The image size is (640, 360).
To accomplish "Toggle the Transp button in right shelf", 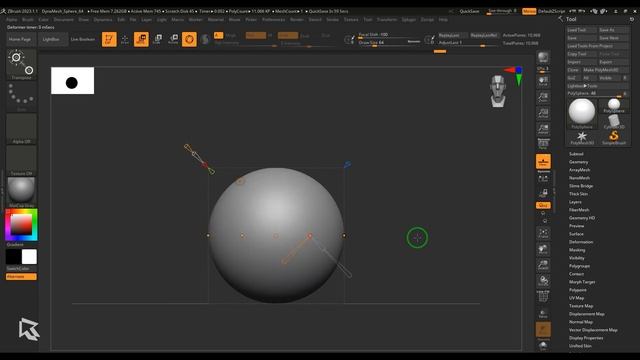I will [543, 313].
